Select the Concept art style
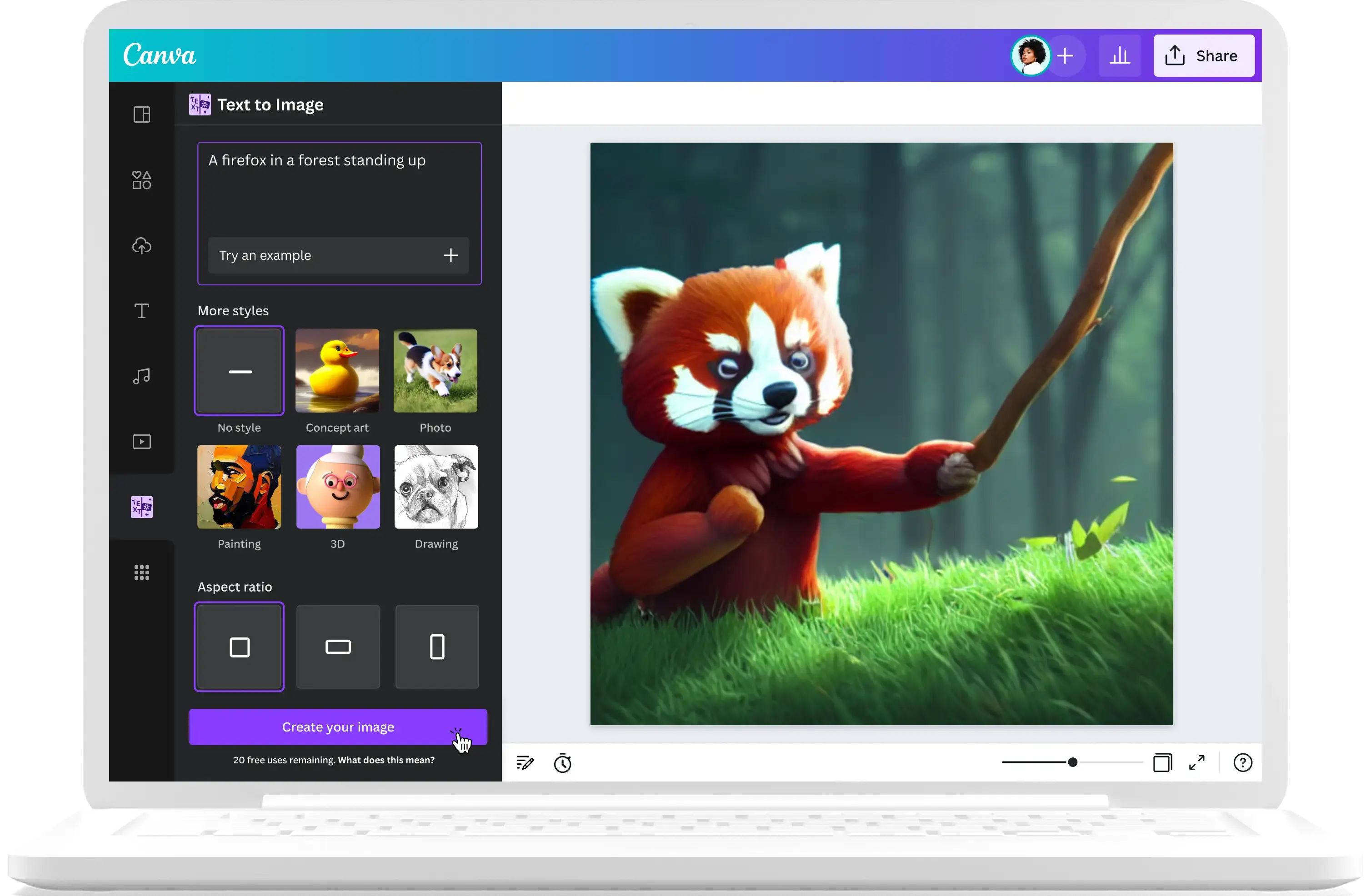This screenshot has height=896, width=1371. (x=338, y=371)
